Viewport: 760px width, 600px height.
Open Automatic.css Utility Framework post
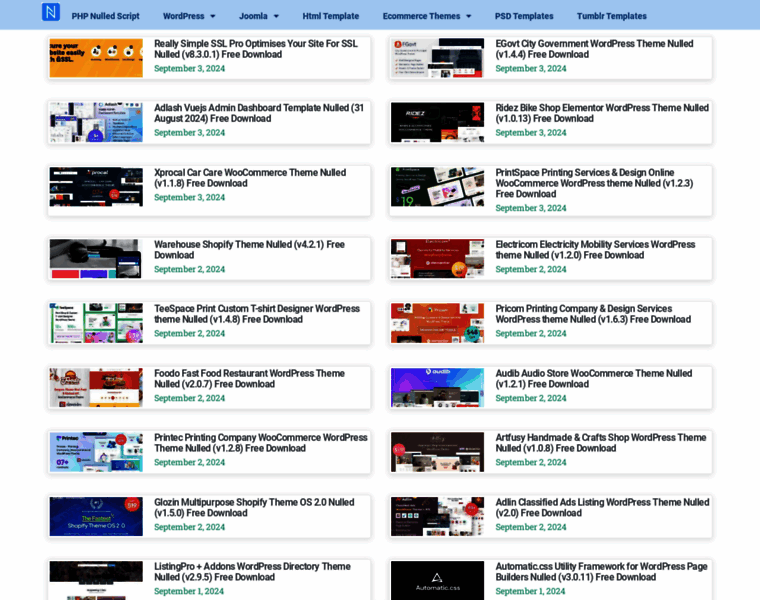coord(602,571)
